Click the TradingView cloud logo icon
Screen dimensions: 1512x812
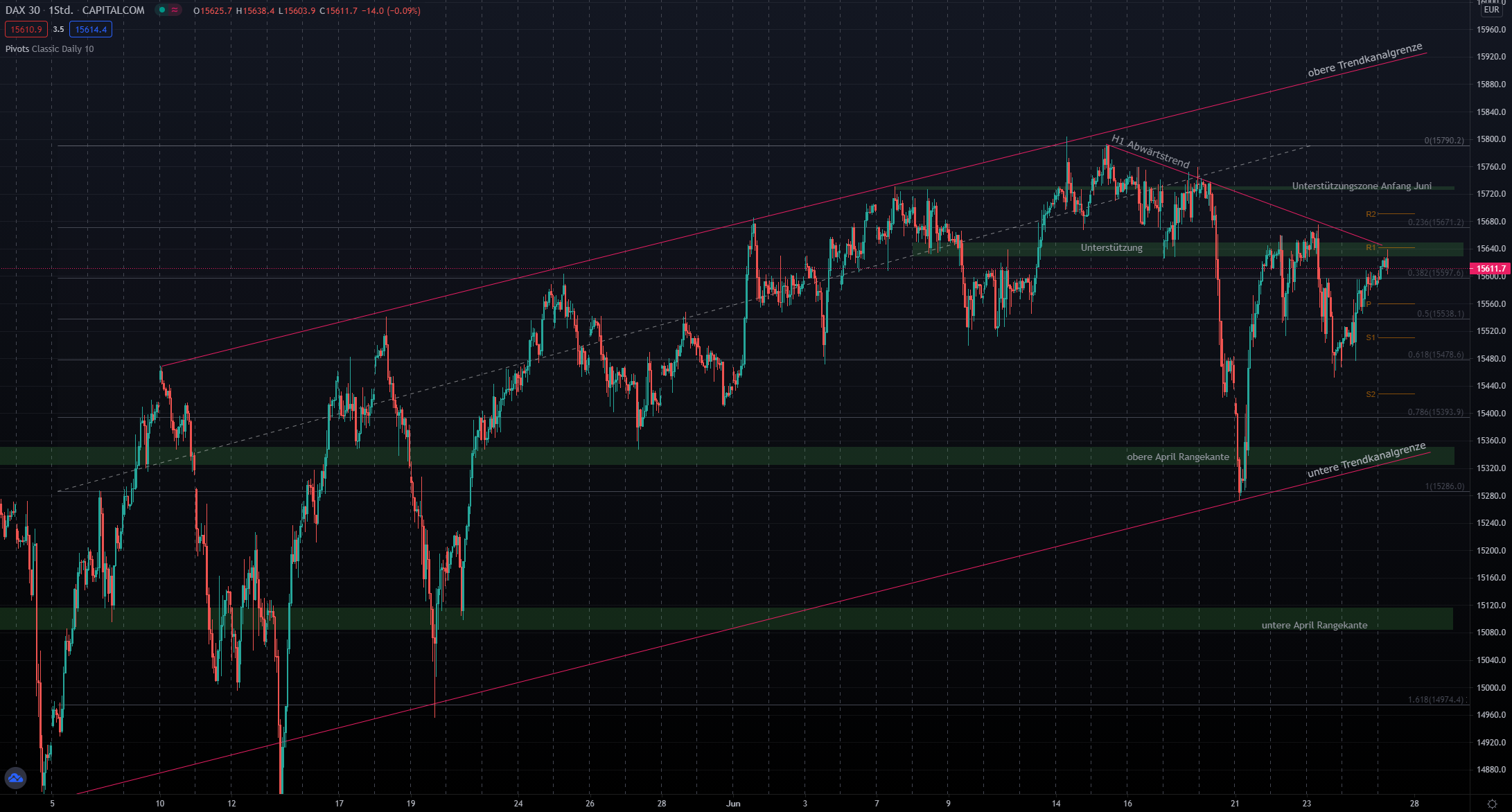click(x=15, y=778)
